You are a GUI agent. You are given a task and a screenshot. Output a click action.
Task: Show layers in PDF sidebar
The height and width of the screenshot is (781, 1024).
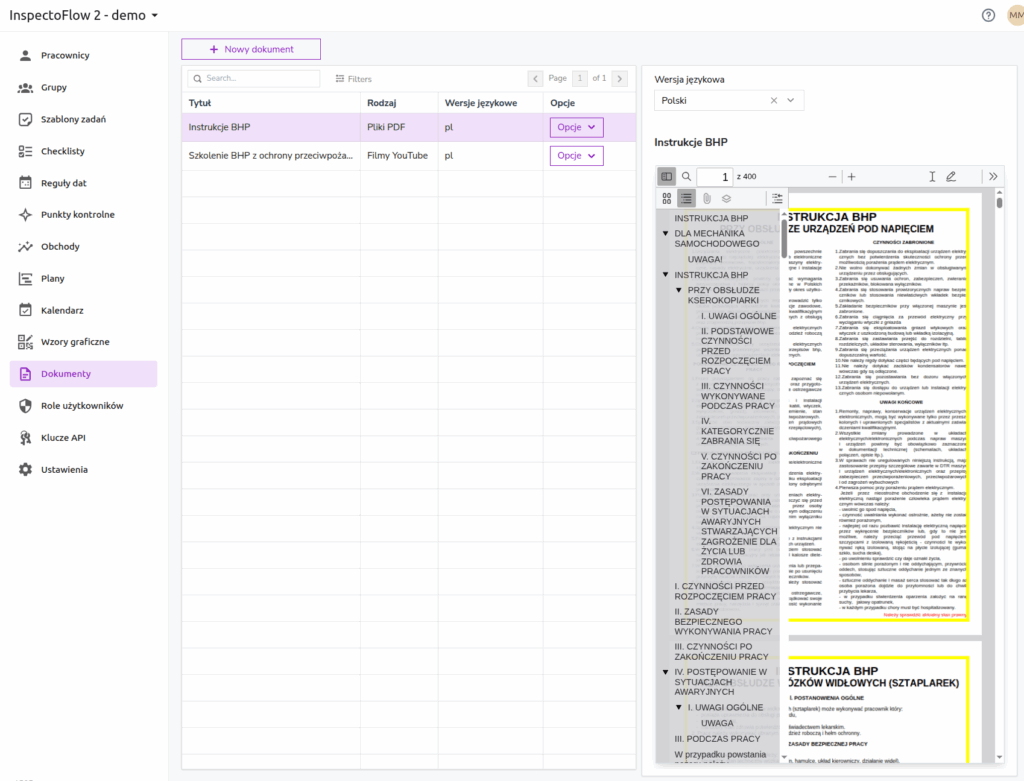tap(726, 198)
